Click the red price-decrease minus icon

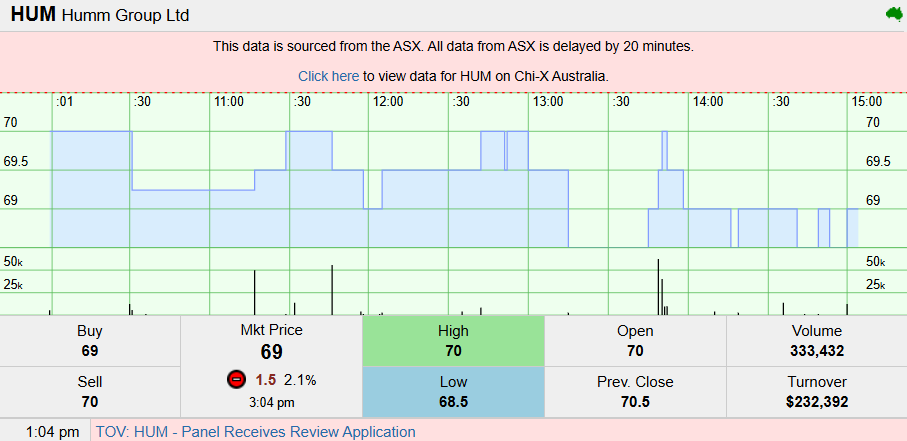[236, 380]
